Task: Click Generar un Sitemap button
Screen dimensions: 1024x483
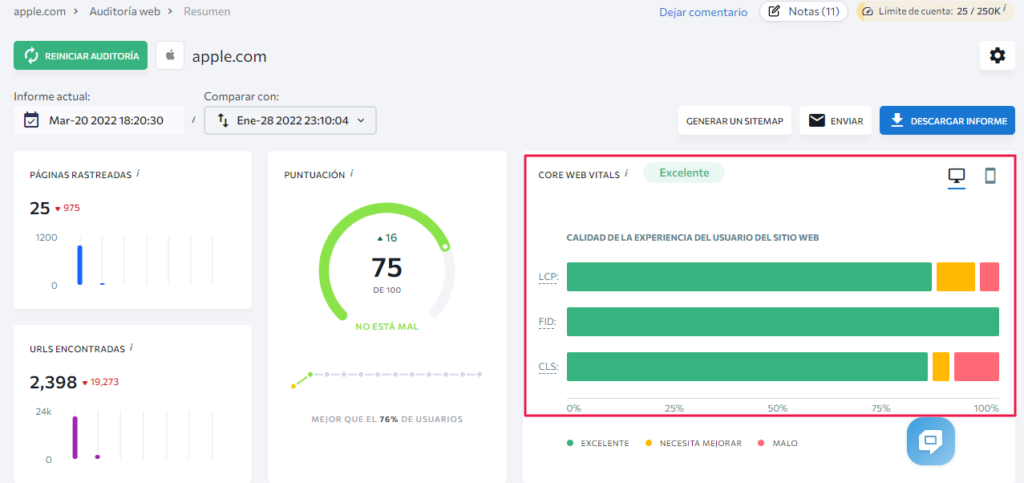Action: click(x=735, y=121)
